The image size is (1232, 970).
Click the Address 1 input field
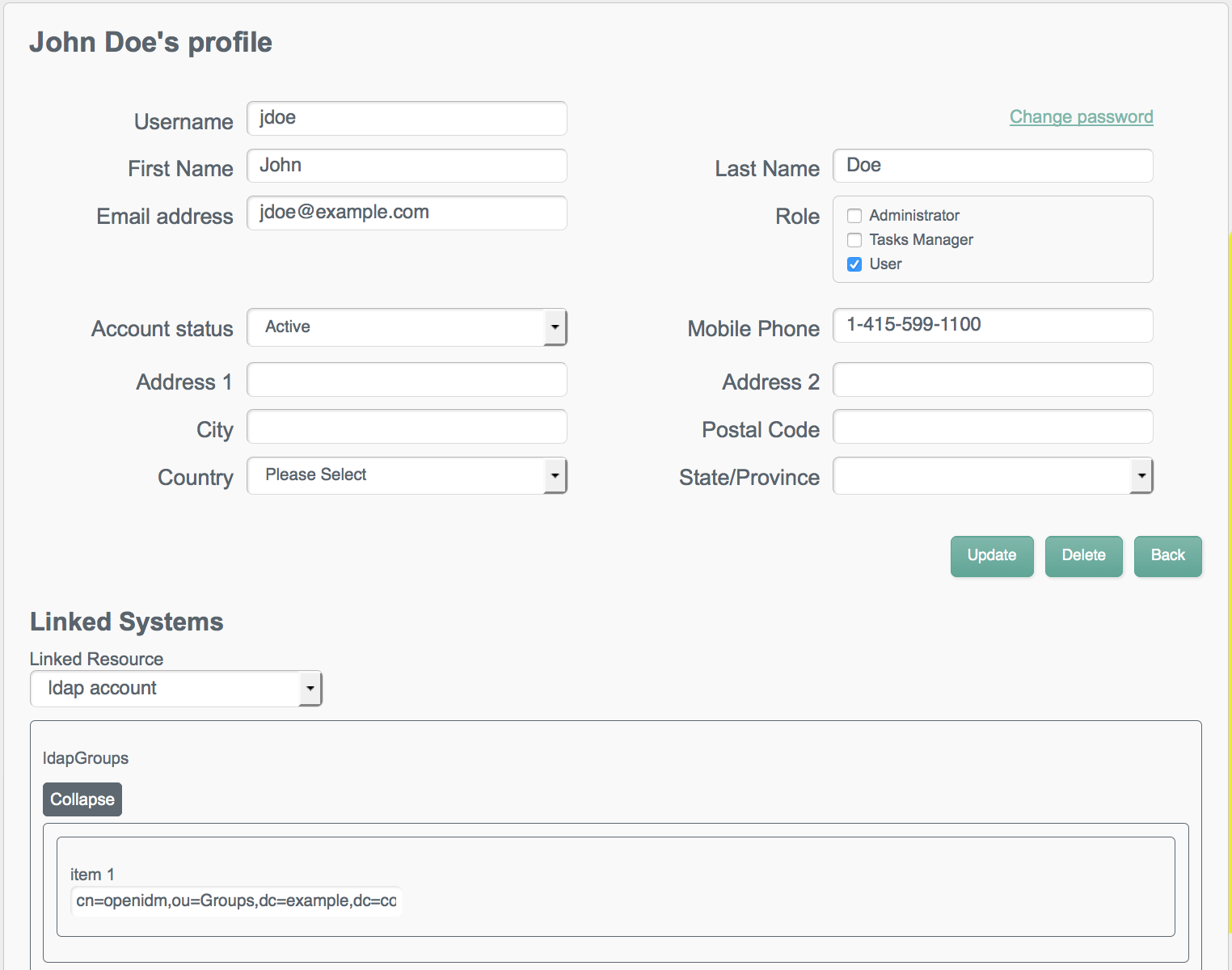(x=407, y=379)
